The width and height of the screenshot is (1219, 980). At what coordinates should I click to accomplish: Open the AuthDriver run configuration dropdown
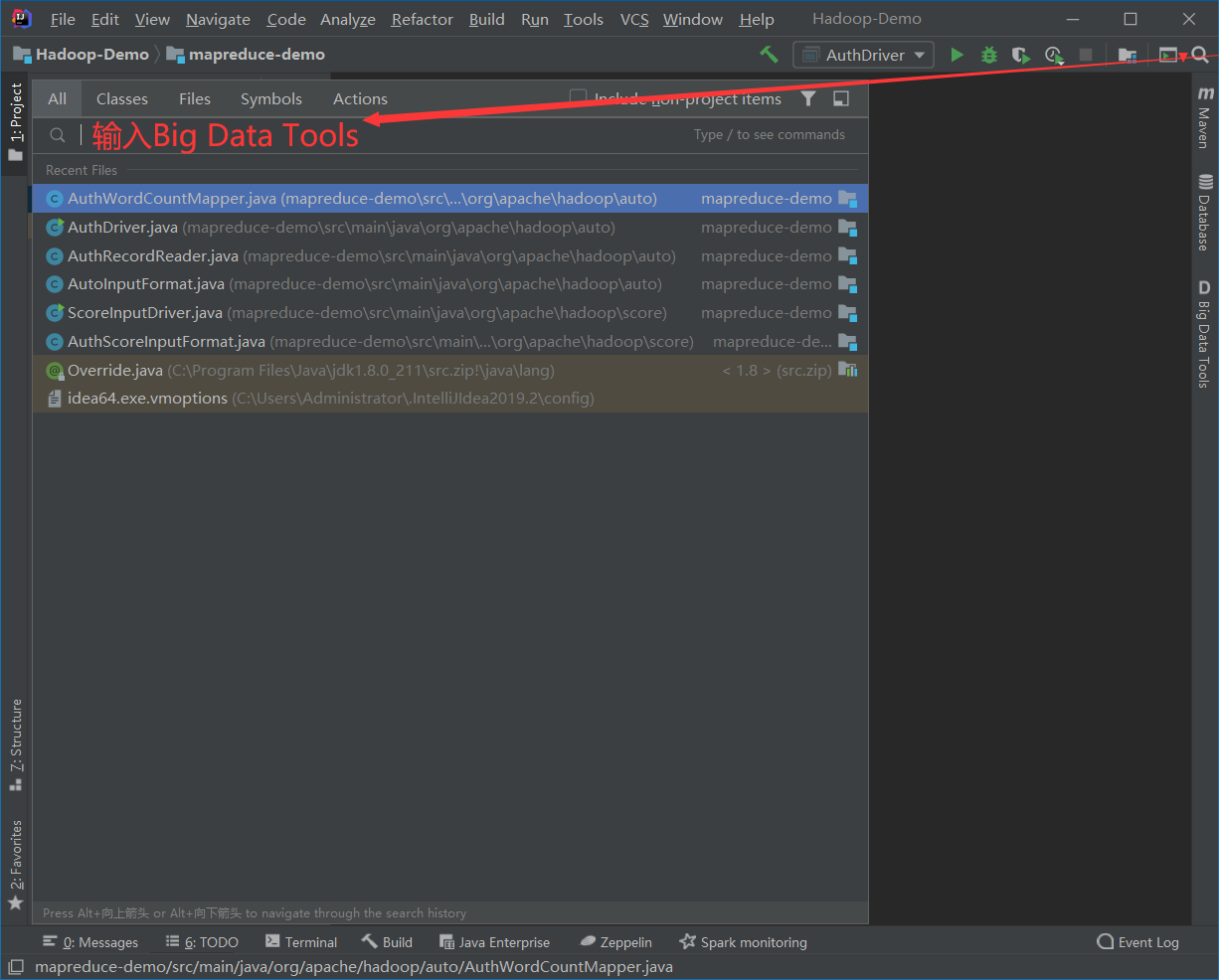pyautogui.click(x=919, y=55)
